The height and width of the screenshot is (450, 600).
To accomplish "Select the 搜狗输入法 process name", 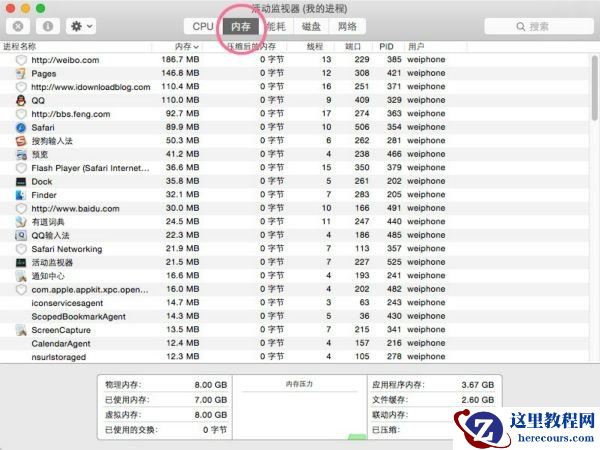I will (x=52, y=141).
